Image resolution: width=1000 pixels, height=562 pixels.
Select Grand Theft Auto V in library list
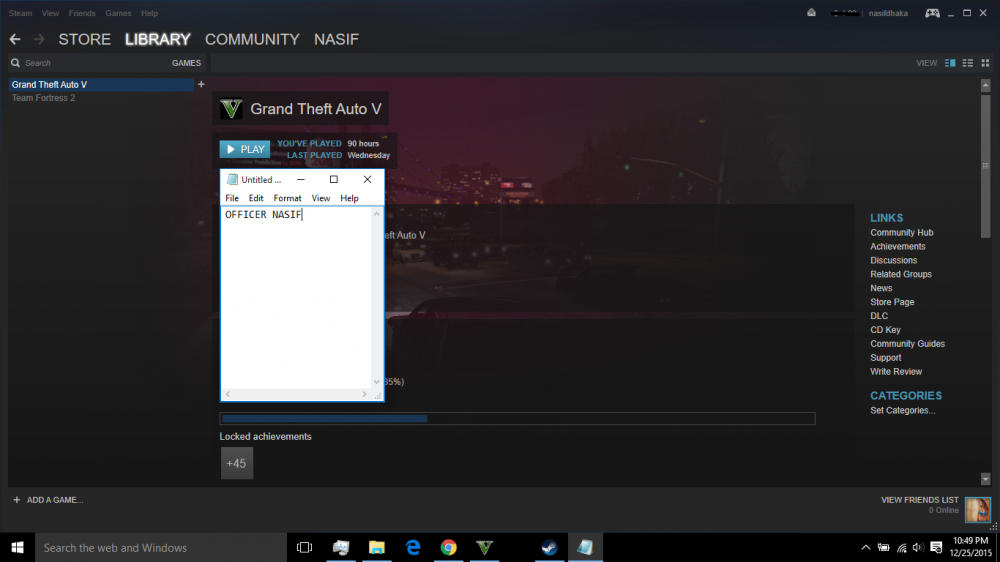point(101,85)
